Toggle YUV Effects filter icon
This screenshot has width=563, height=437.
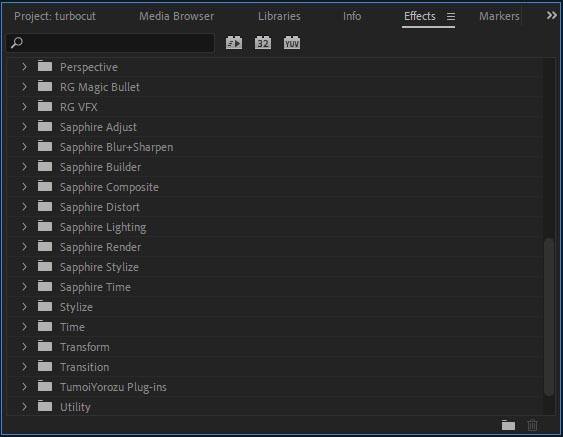[292, 43]
